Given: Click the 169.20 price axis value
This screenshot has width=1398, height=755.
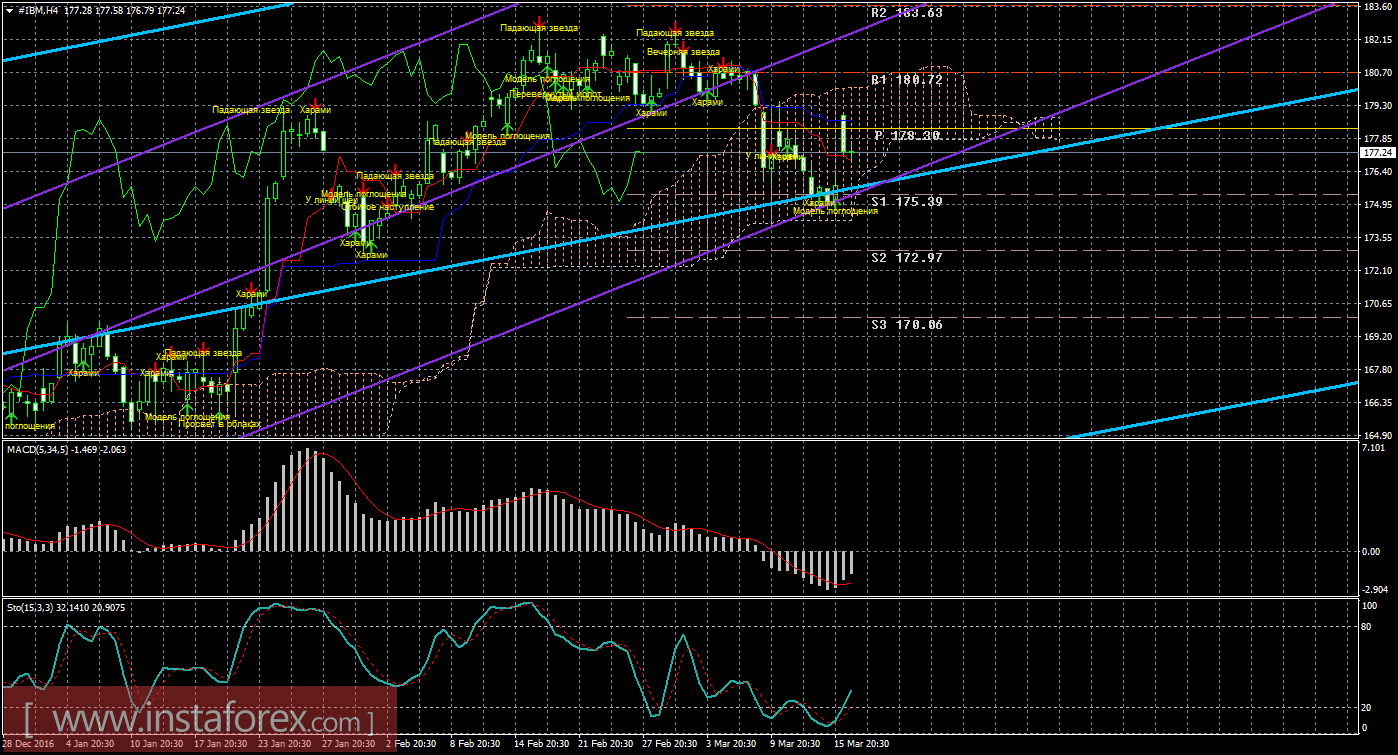Looking at the screenshot, I should [1378, 337].
